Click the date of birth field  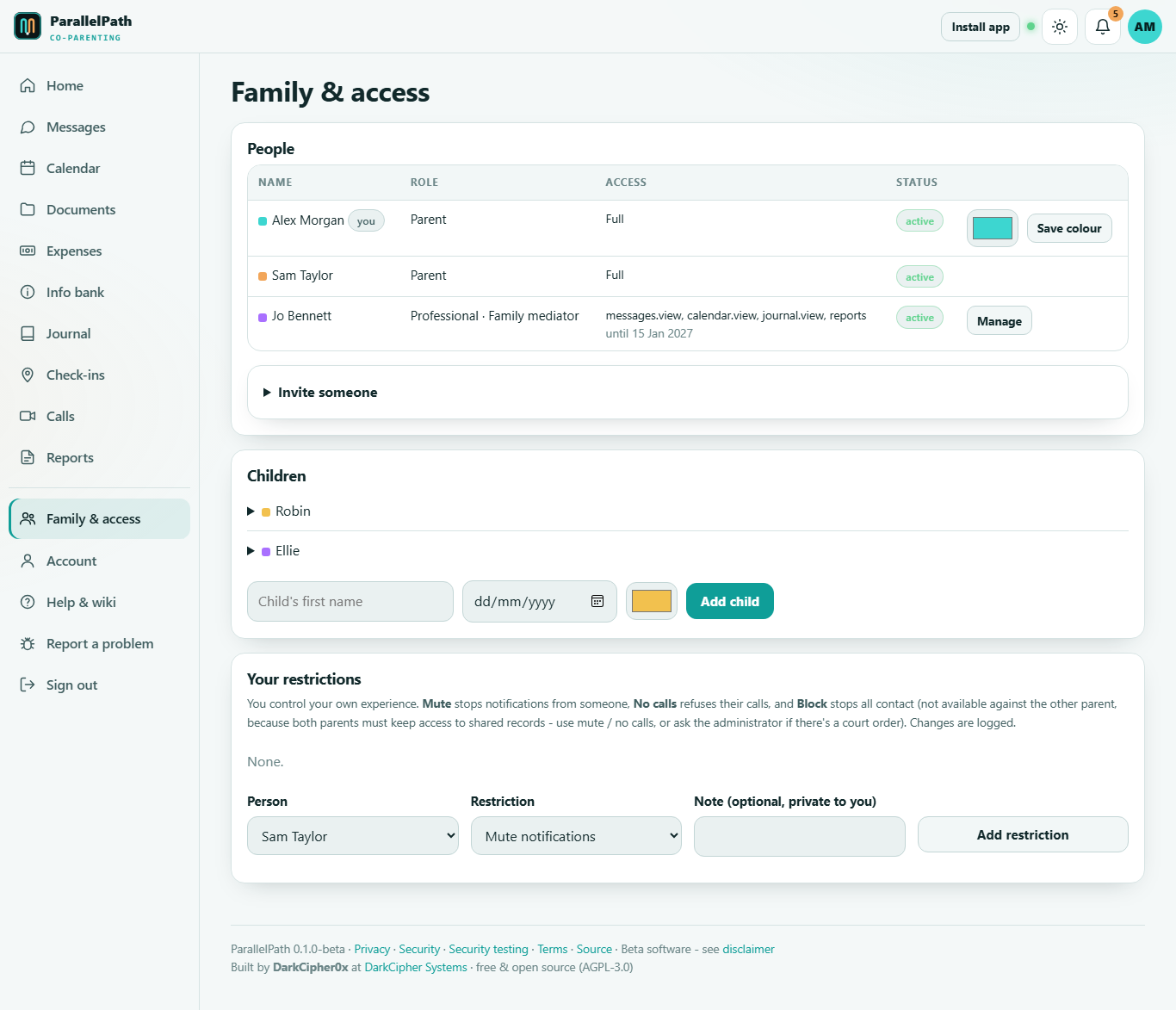540,601
